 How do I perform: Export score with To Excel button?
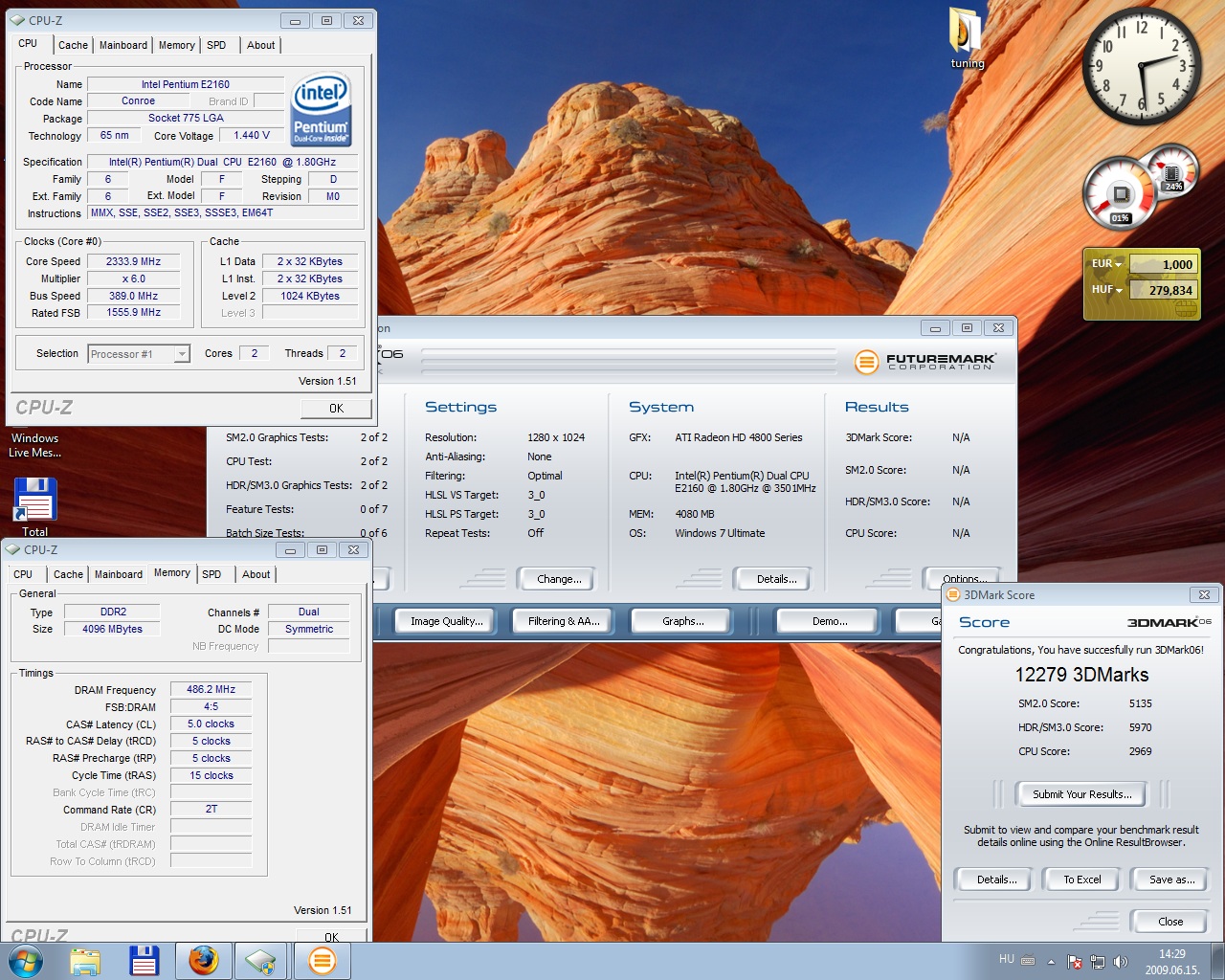[1082, 880]
